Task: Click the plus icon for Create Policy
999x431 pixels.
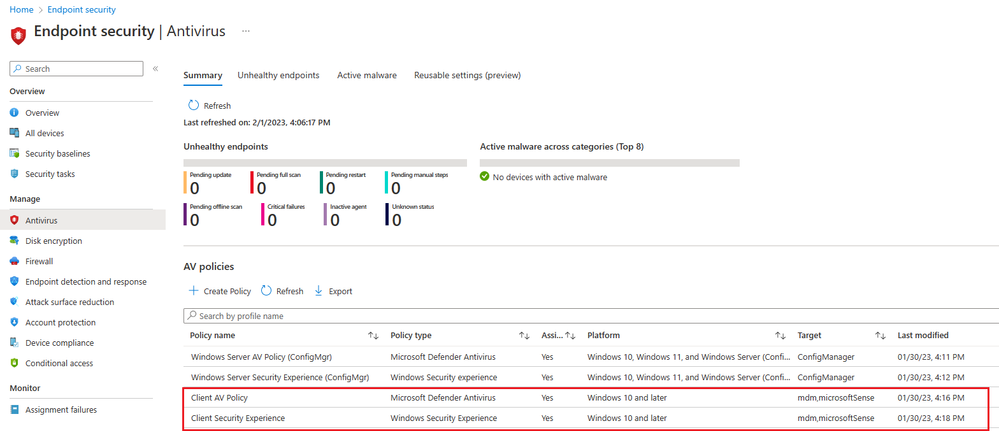Action: point(193,291)
